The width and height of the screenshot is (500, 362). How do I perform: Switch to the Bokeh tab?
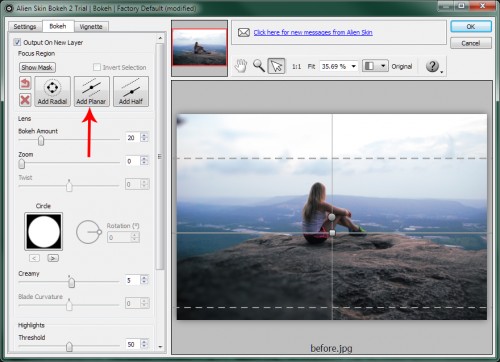[58, 26]
